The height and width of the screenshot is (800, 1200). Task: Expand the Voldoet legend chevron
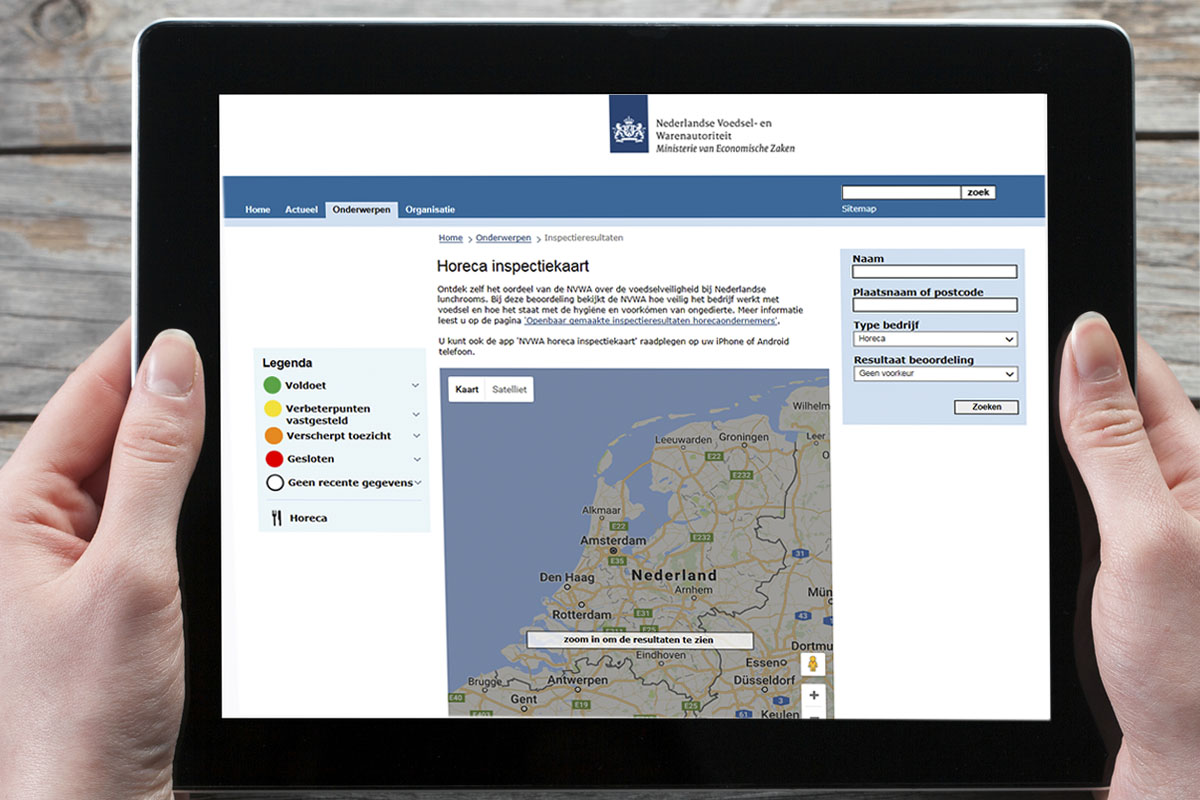tap(416, 385)
